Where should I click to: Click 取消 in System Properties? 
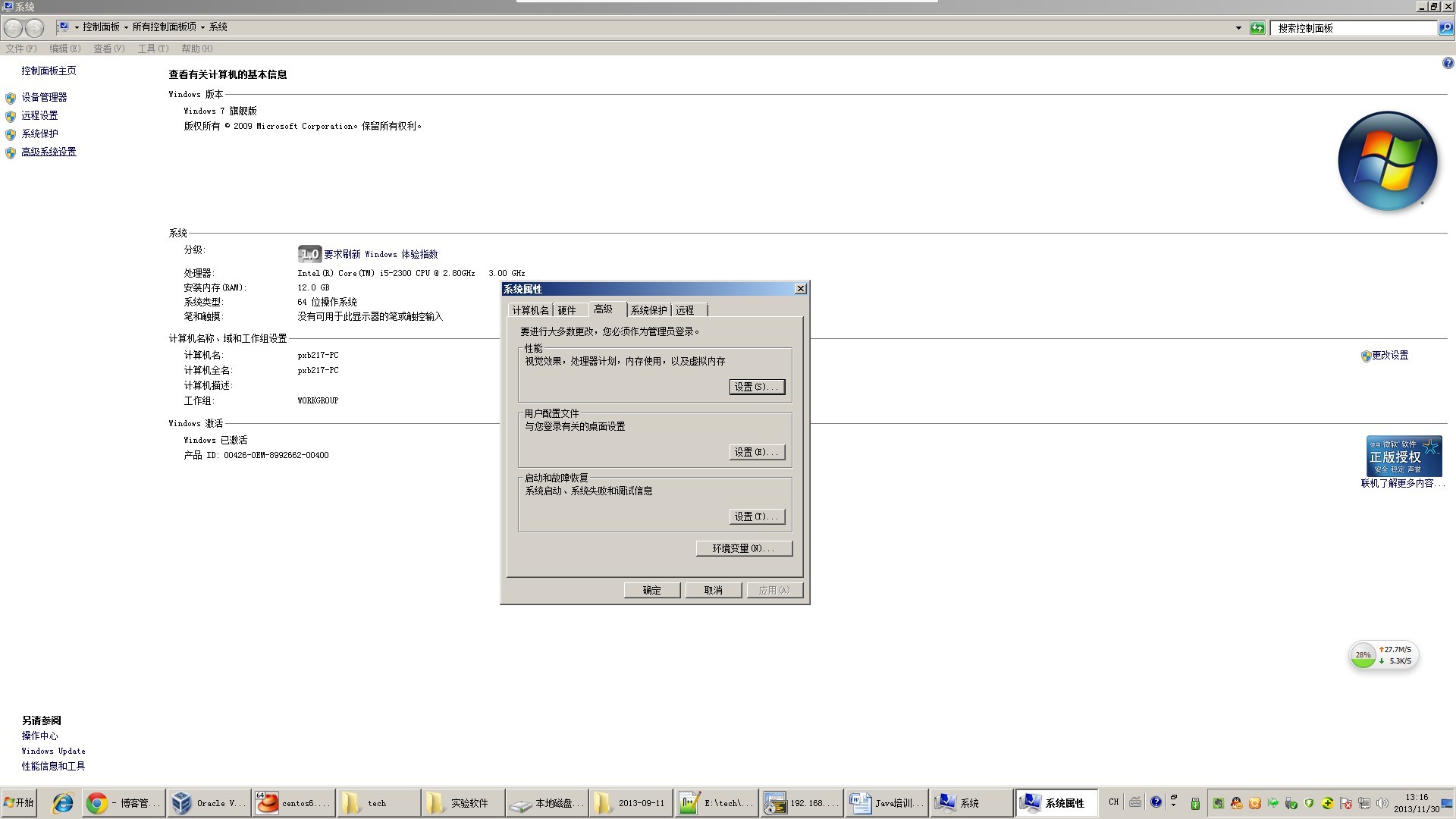714,590
